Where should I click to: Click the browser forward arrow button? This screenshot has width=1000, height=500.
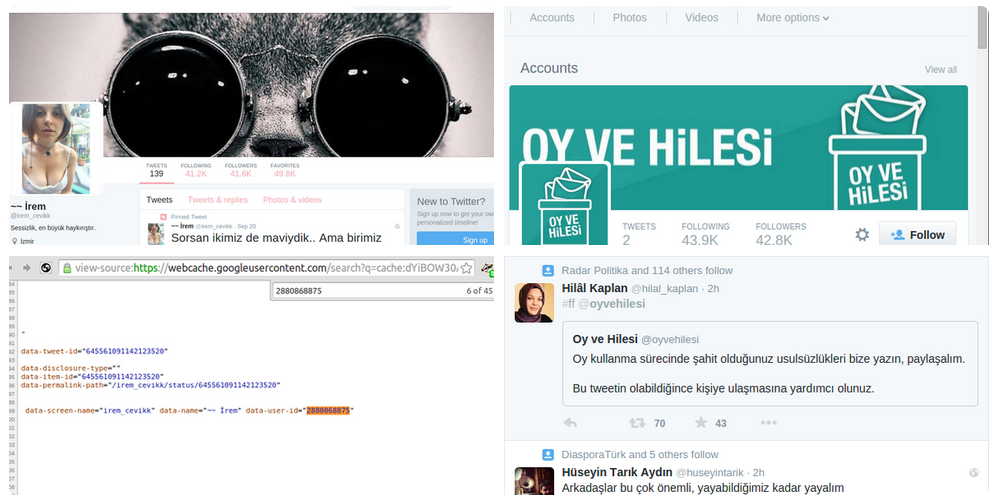[27, 267]
